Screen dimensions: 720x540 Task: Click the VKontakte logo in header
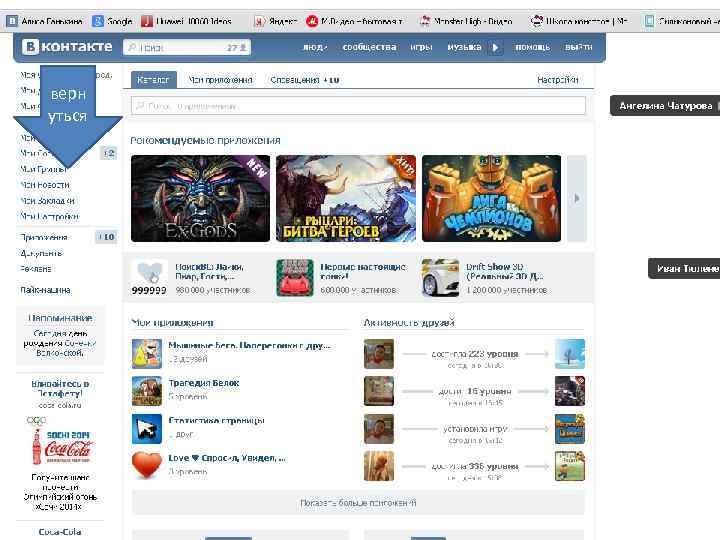(68, 47)
